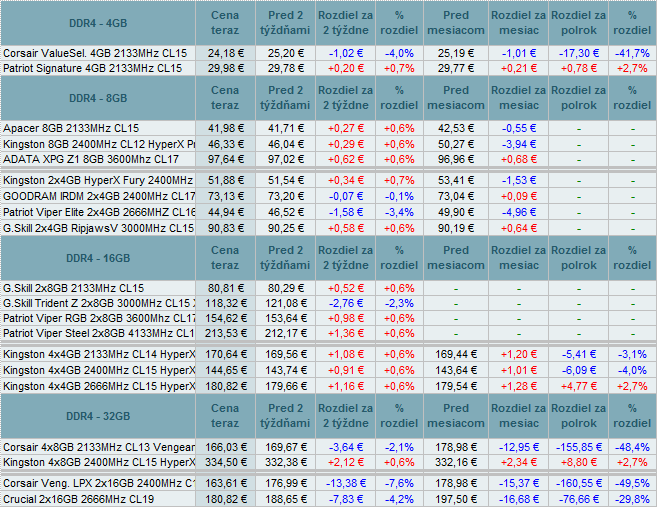Select 'Crucial 2x16GB 2666MHz CL19' product name
The image size is (657, 507).
[78, 499]
